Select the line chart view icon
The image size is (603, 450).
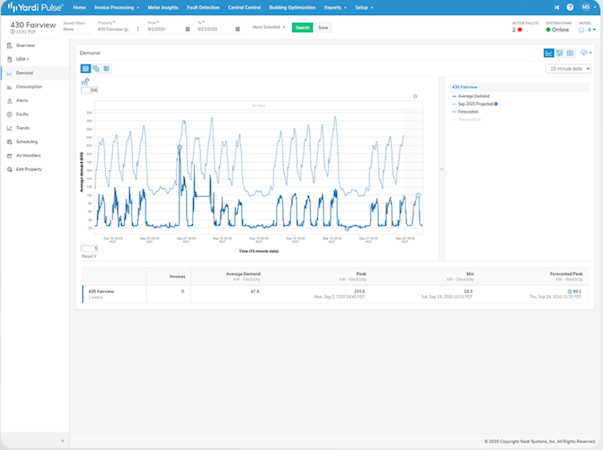click(x=549, y=53)
